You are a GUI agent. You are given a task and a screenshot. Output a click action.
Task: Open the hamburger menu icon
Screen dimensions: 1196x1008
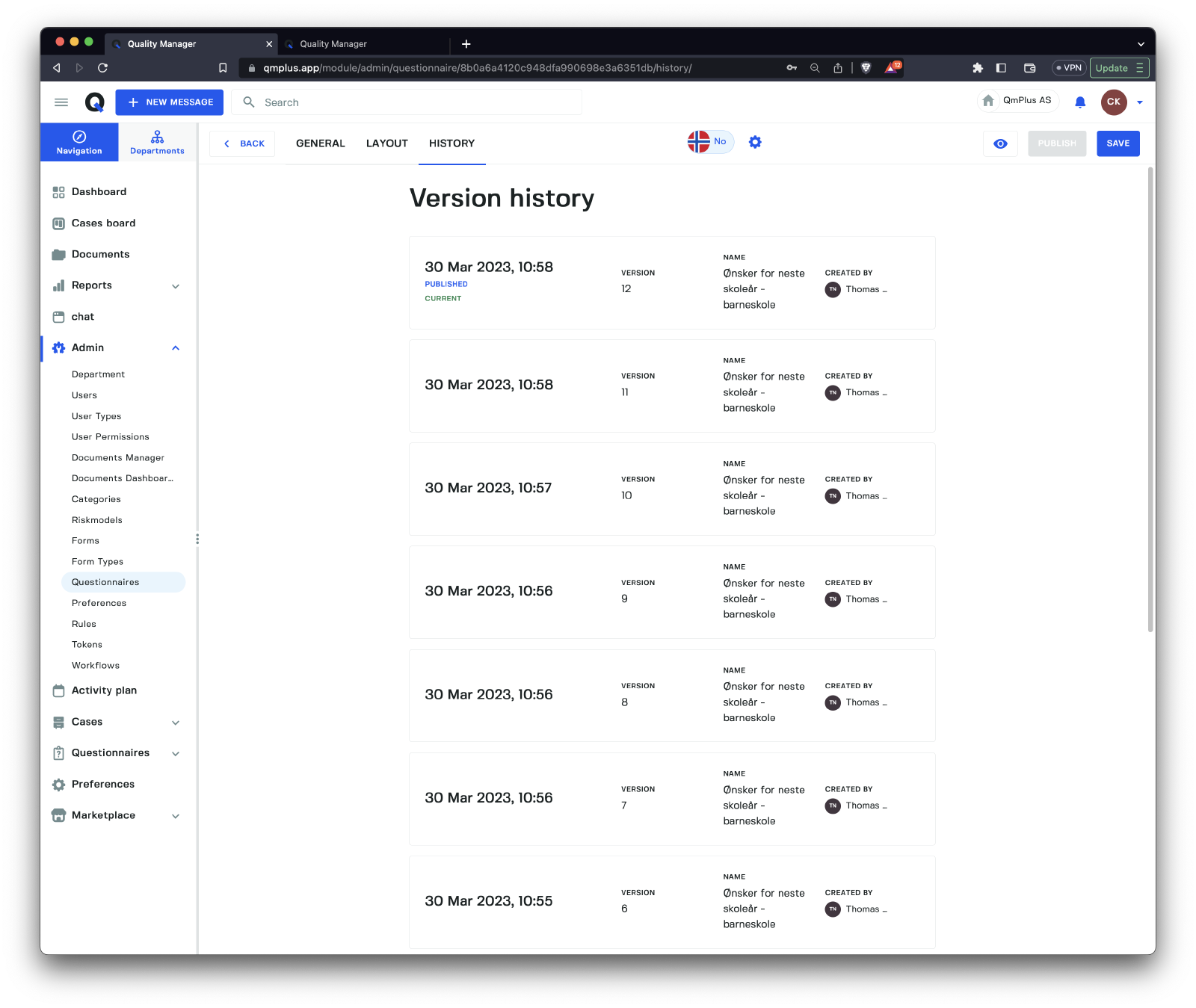(61, 102)
